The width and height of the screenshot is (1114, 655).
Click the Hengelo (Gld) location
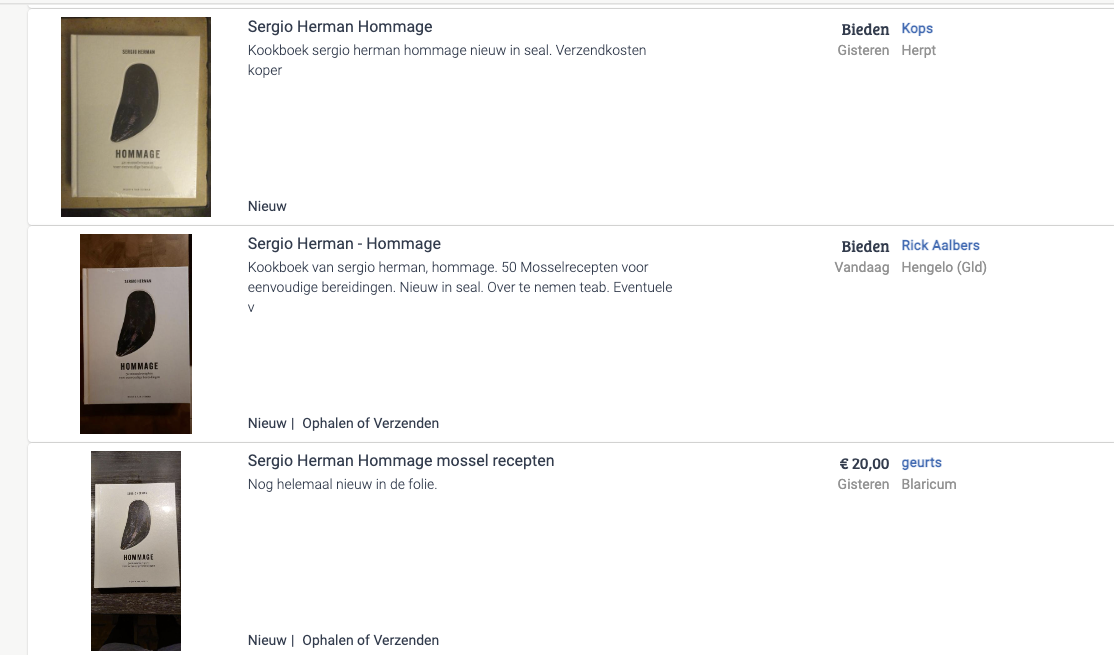coord(943,268)
